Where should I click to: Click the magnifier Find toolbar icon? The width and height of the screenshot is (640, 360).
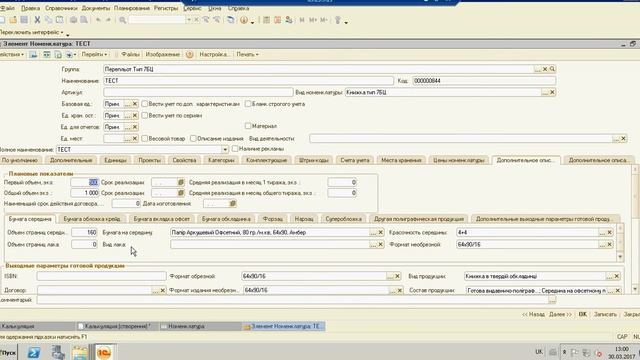click(122, 20)
